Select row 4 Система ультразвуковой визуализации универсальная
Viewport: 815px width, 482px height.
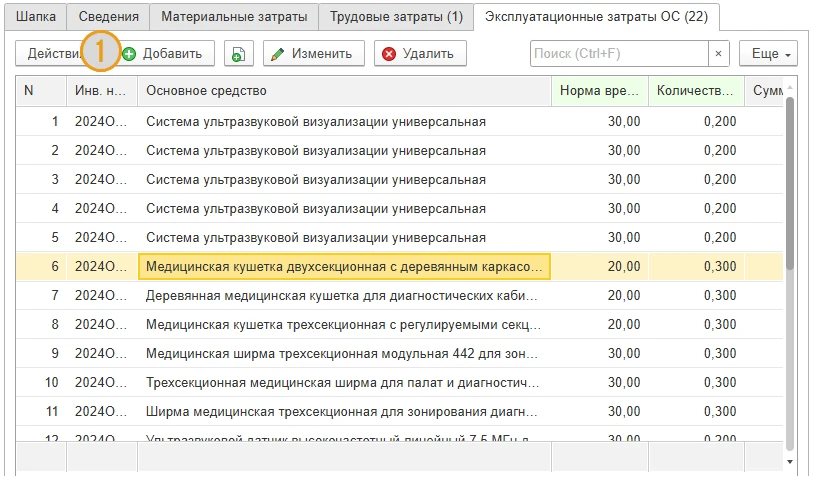click(399, 209)
